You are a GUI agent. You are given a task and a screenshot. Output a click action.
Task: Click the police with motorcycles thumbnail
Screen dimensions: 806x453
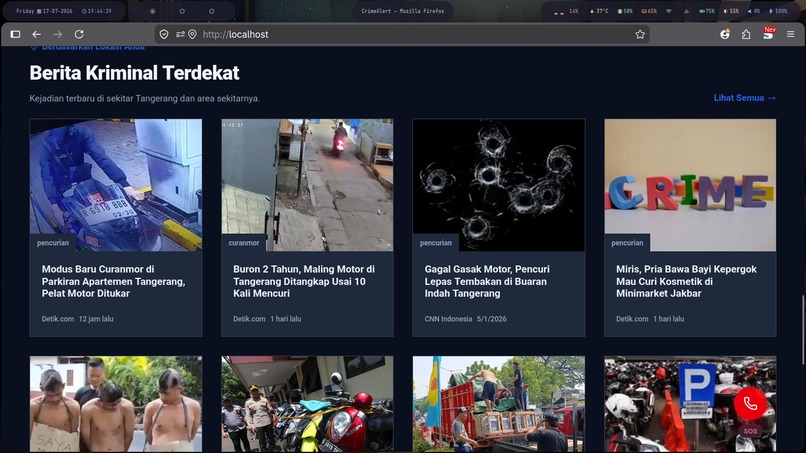pyautogui.click(x=307, y=404)
